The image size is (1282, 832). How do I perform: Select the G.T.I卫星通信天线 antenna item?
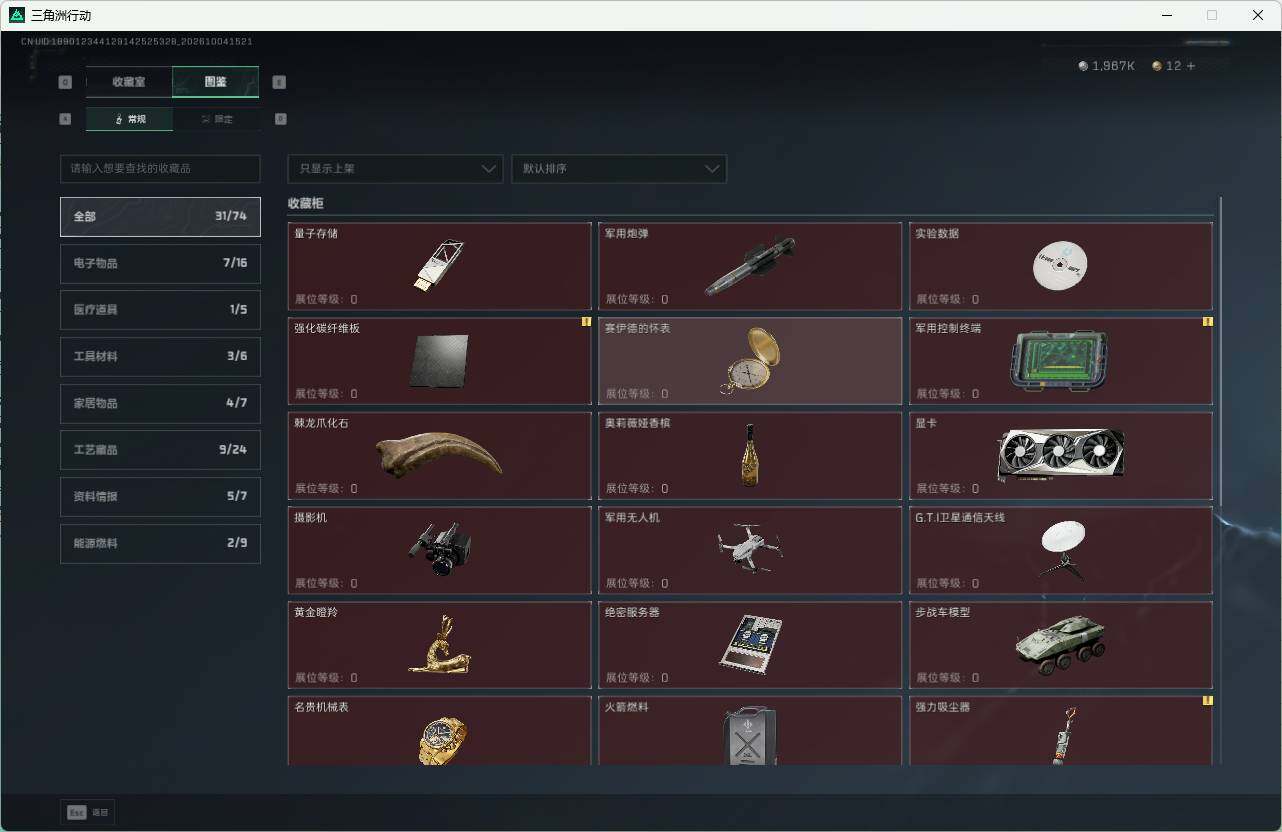(1061, 550)
